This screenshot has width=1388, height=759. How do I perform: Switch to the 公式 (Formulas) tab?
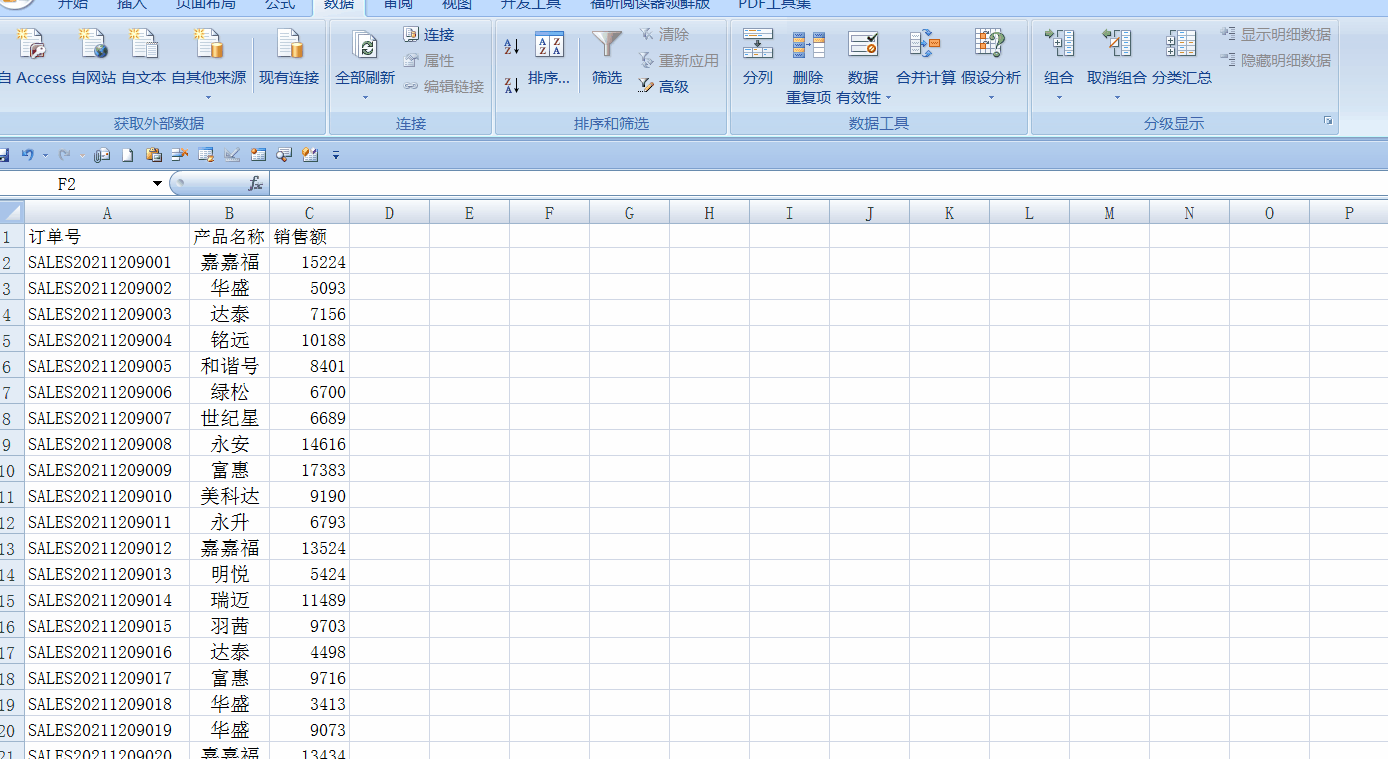[x=280, y=5]
